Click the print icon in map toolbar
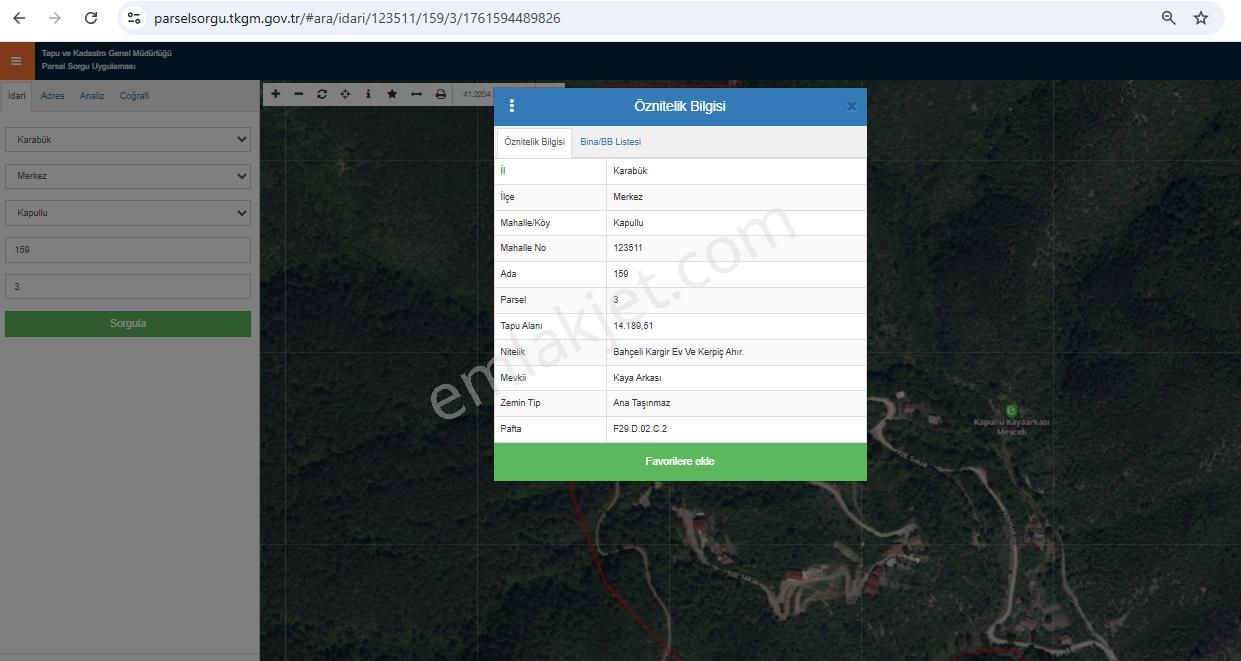 pyautogui.click(x=440, y=94)
